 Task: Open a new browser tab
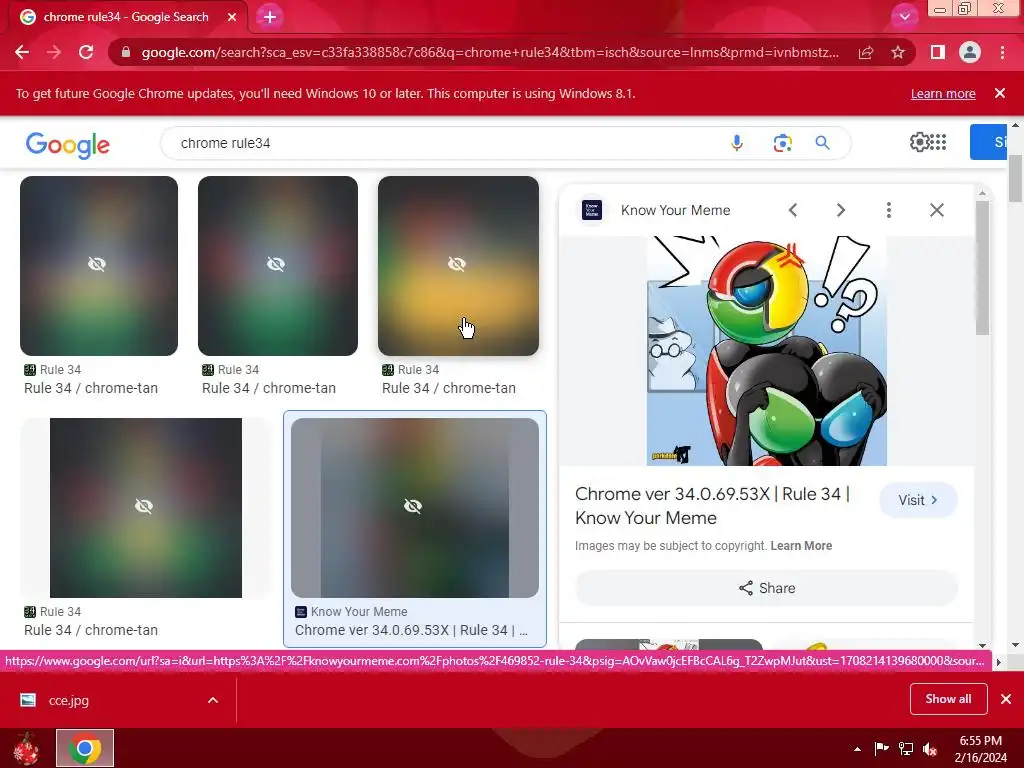tap(270, 17)
